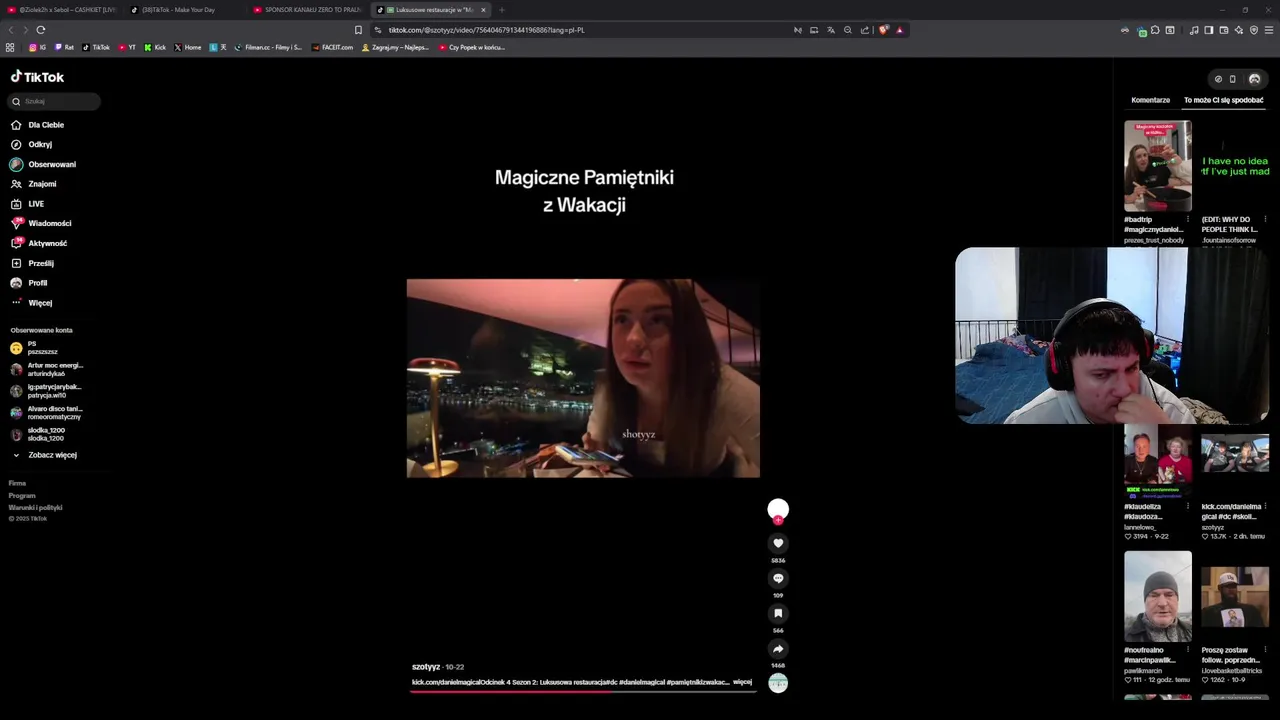Like the video with heart icon
Image resolution: width=1280 pixels, height=720 pixels.
(x=778, y=543)
